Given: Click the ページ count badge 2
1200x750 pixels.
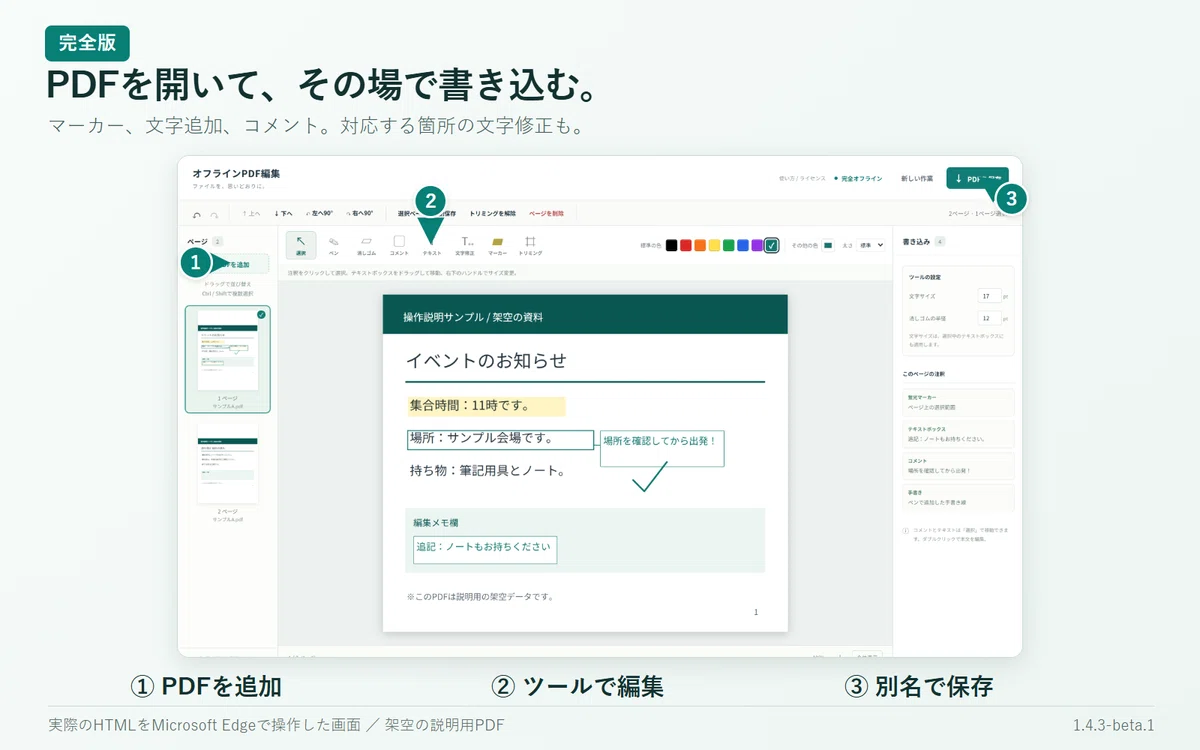Looking at the screenshot, I should tap(217, 241).
